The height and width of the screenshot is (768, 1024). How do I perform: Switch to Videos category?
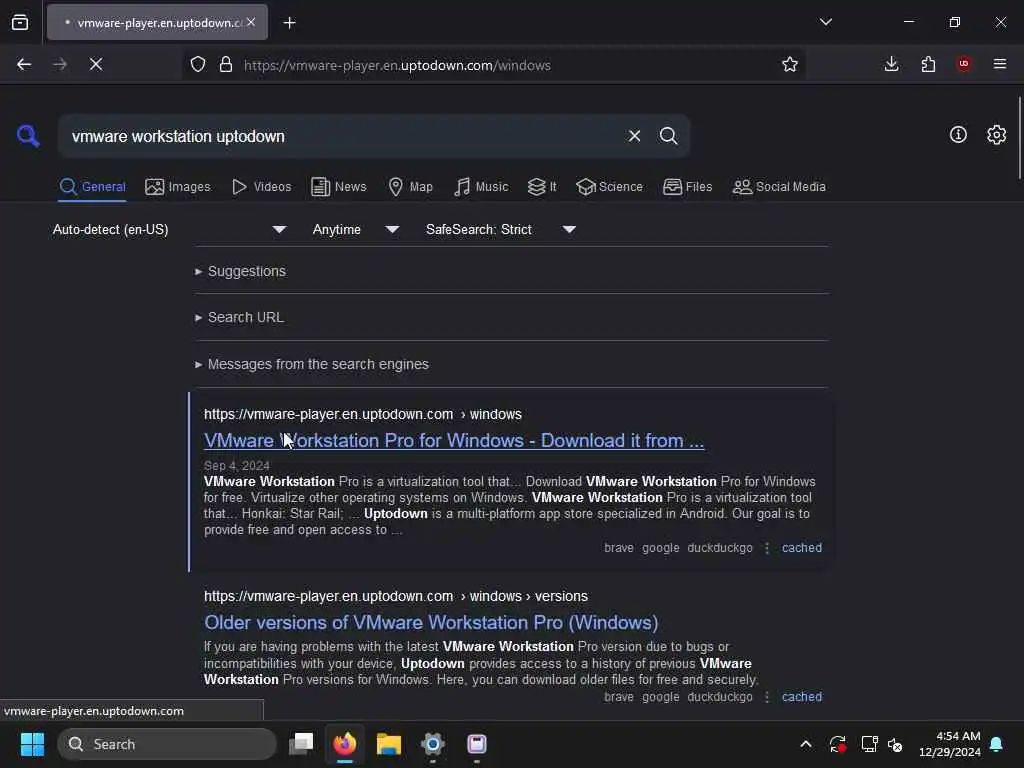(x=262, y=187)
